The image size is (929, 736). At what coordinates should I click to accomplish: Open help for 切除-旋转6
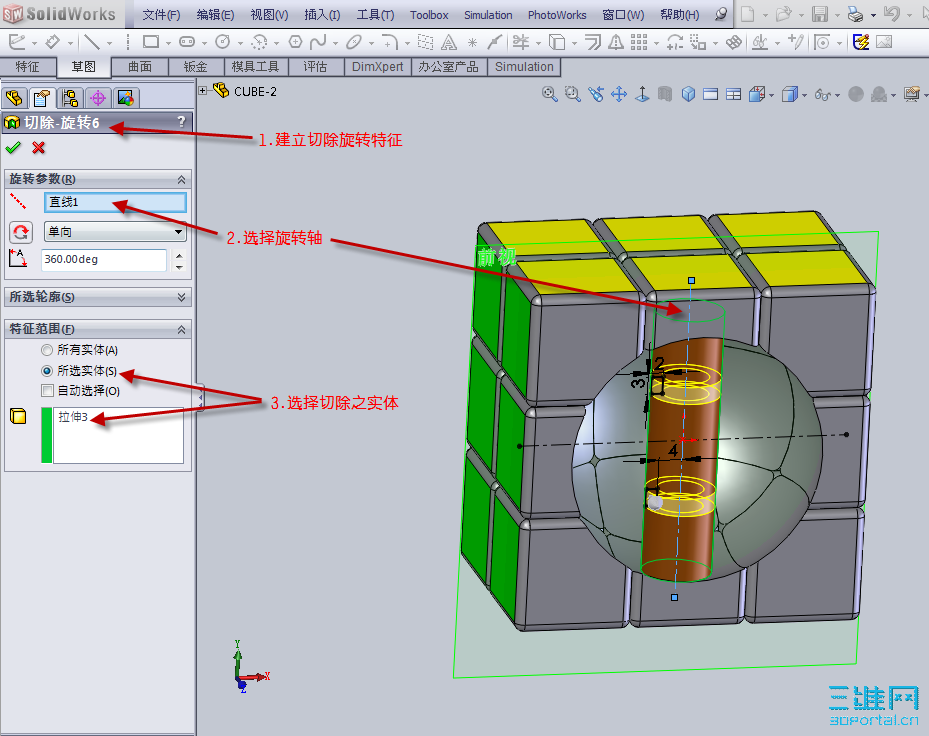pos(181,122)
